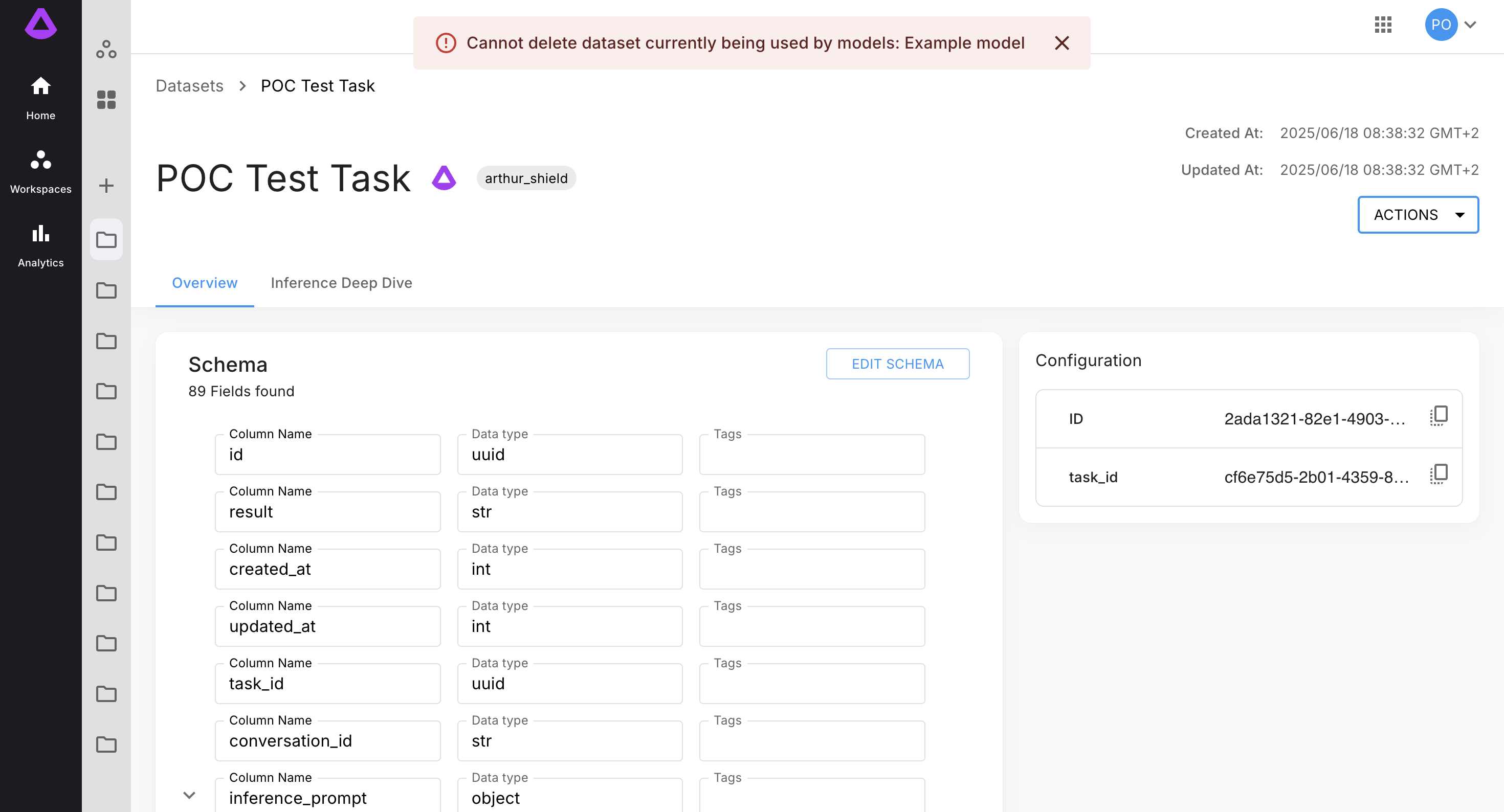Click the Column Name field containing result
The width and height of the screenshot is (1504, 812).
click(x=327, y=511)
